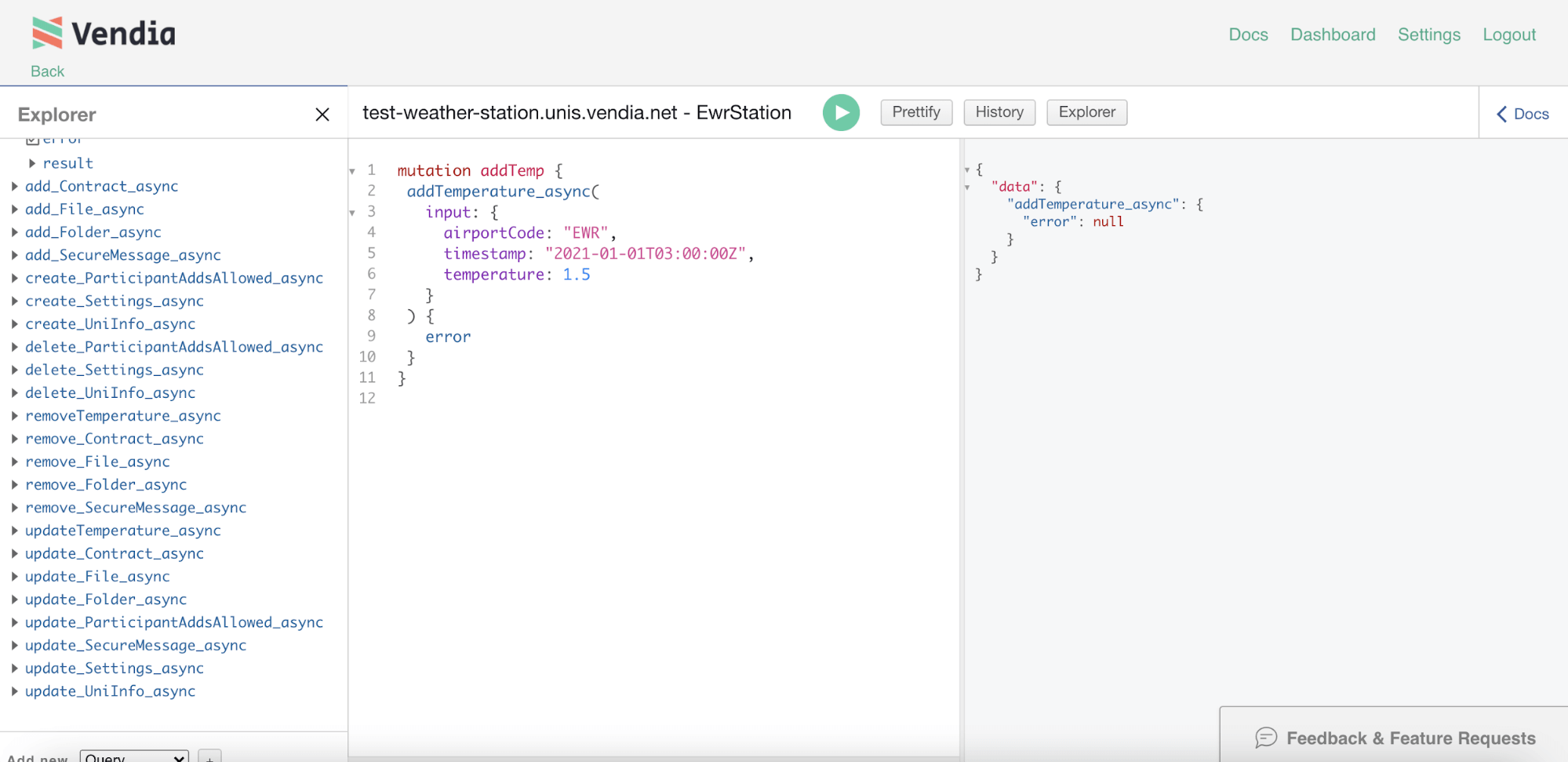1568x762 pixels.
Task: Click "addTemperature_async" key in results pane
Action: tap(1093, 204)
